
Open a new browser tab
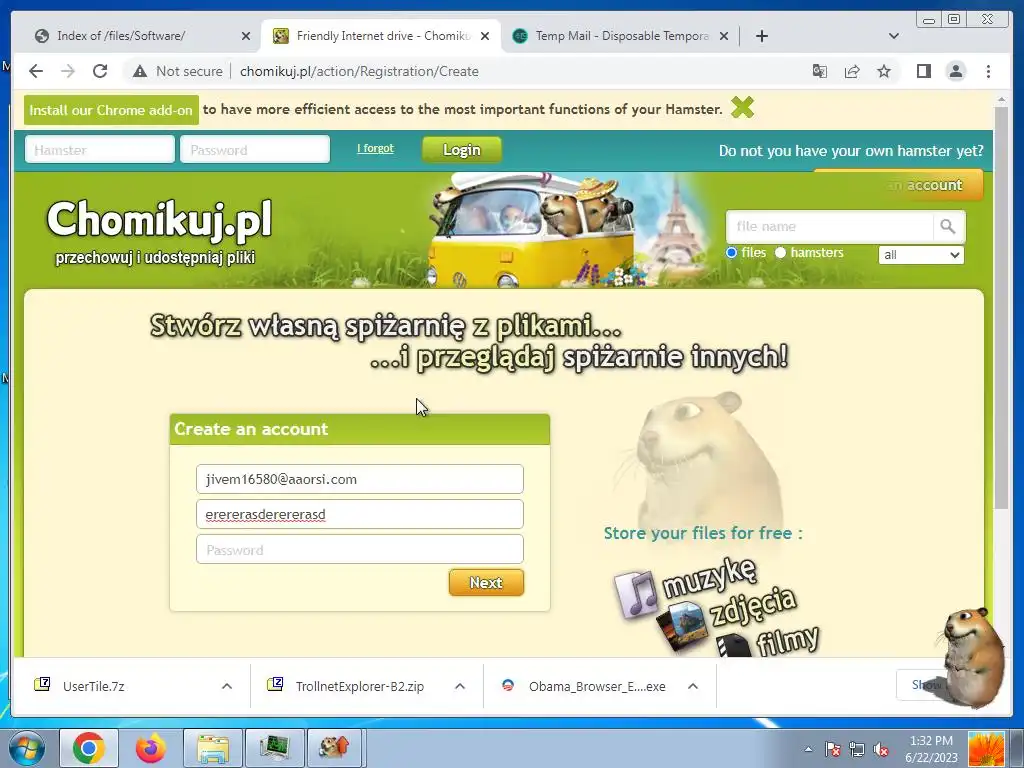pyautogui.click(x=761, y=36)
